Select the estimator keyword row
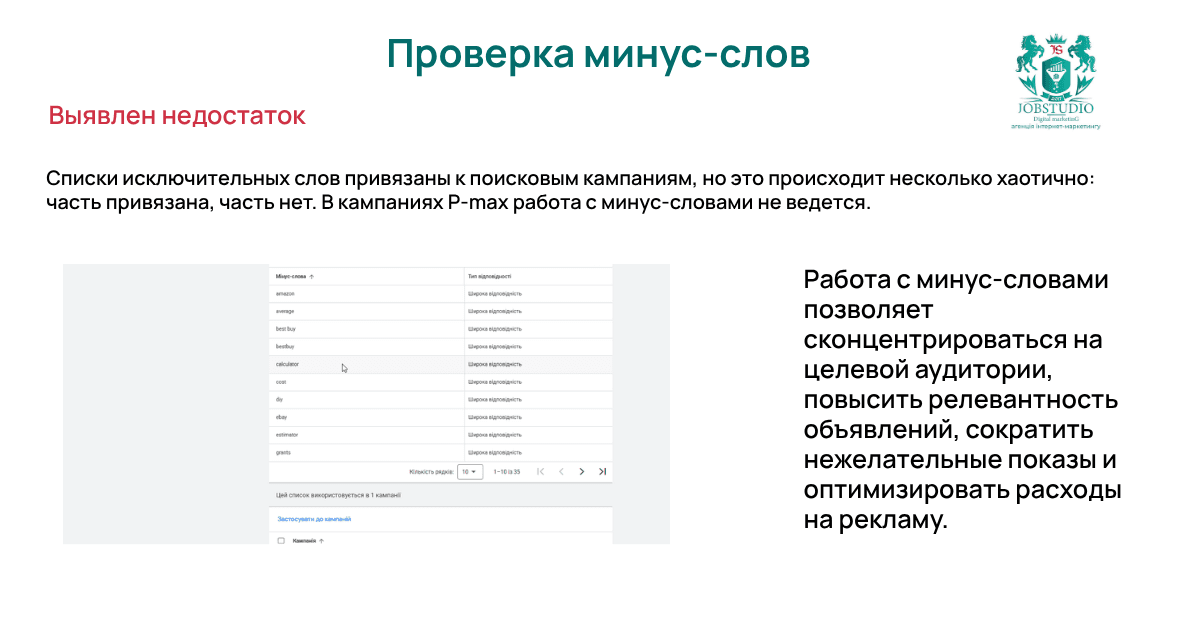The height and width of the screenshot is (628, 1200). pyautogui.click(x=441, y=435)
